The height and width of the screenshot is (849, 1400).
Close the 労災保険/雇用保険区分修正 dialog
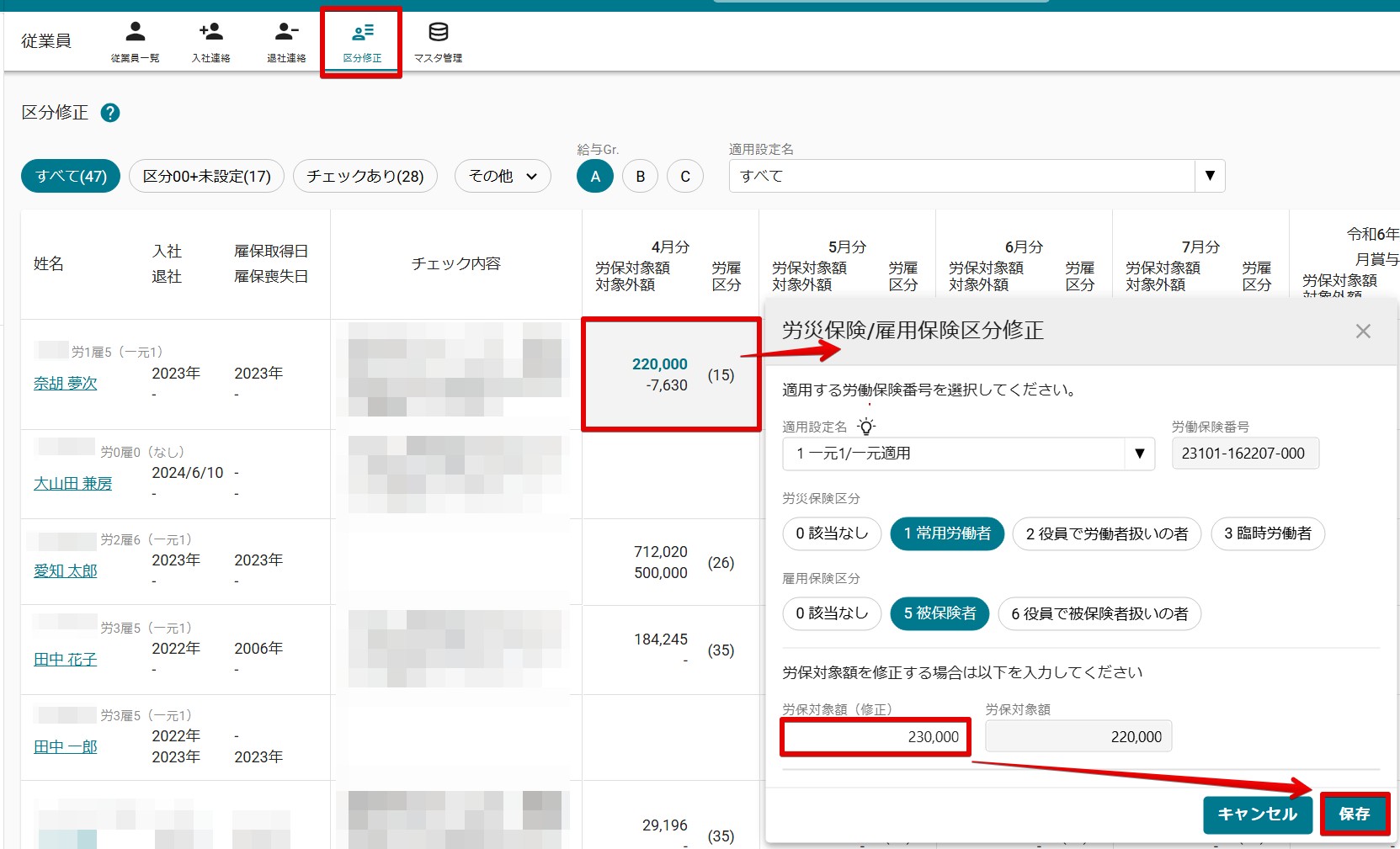[x=1363, y=332]
